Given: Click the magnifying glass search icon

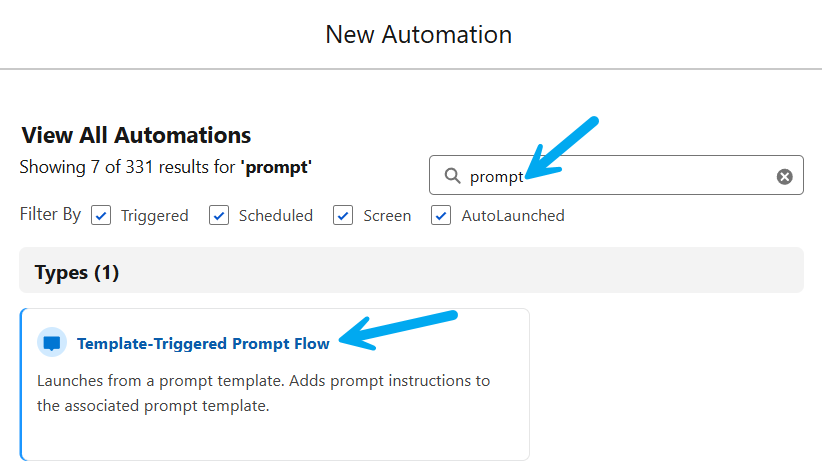Looking at the screenshot, I should tap(453, 176).
